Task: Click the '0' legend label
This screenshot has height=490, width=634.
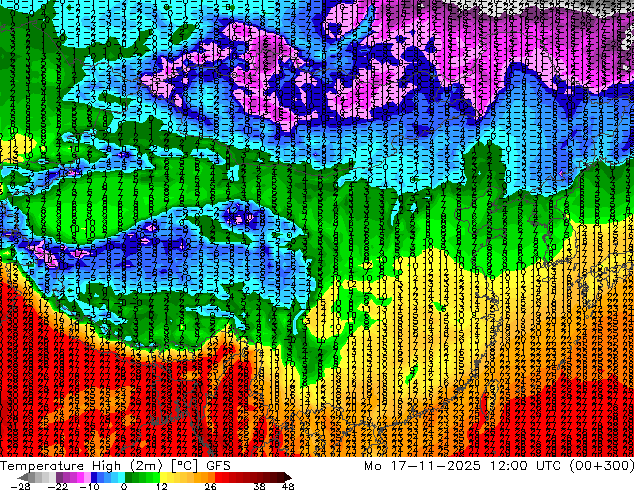Action: pos(124,486)
